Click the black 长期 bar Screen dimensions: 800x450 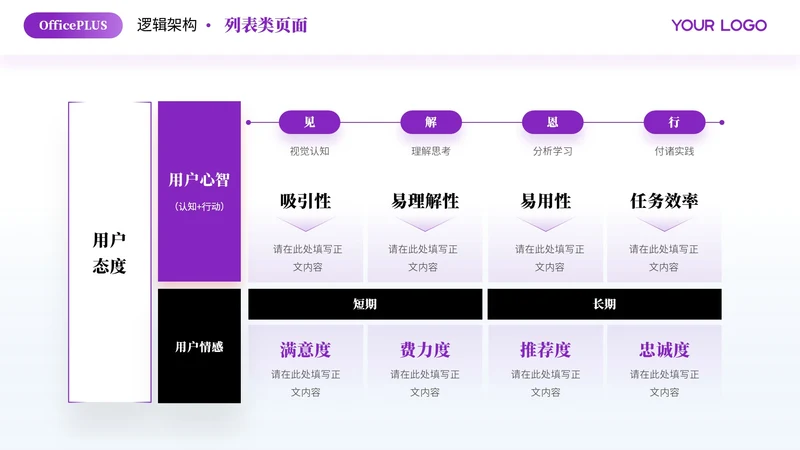(605, 304)
